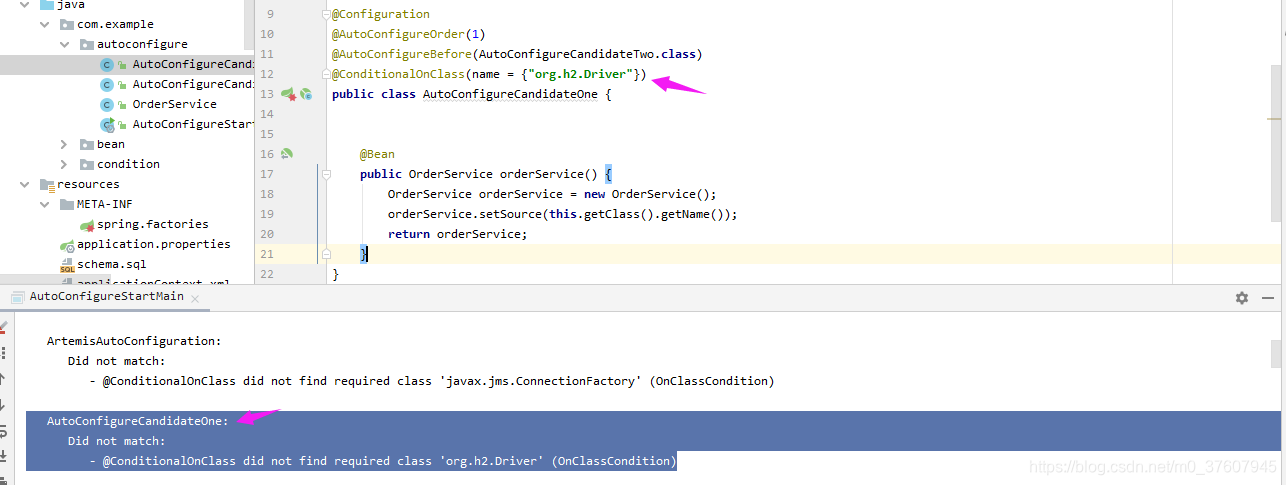Click the autowired candidates gutter icon on line 13
This screenshot has height=485, width=1286.
pos(307,94)
